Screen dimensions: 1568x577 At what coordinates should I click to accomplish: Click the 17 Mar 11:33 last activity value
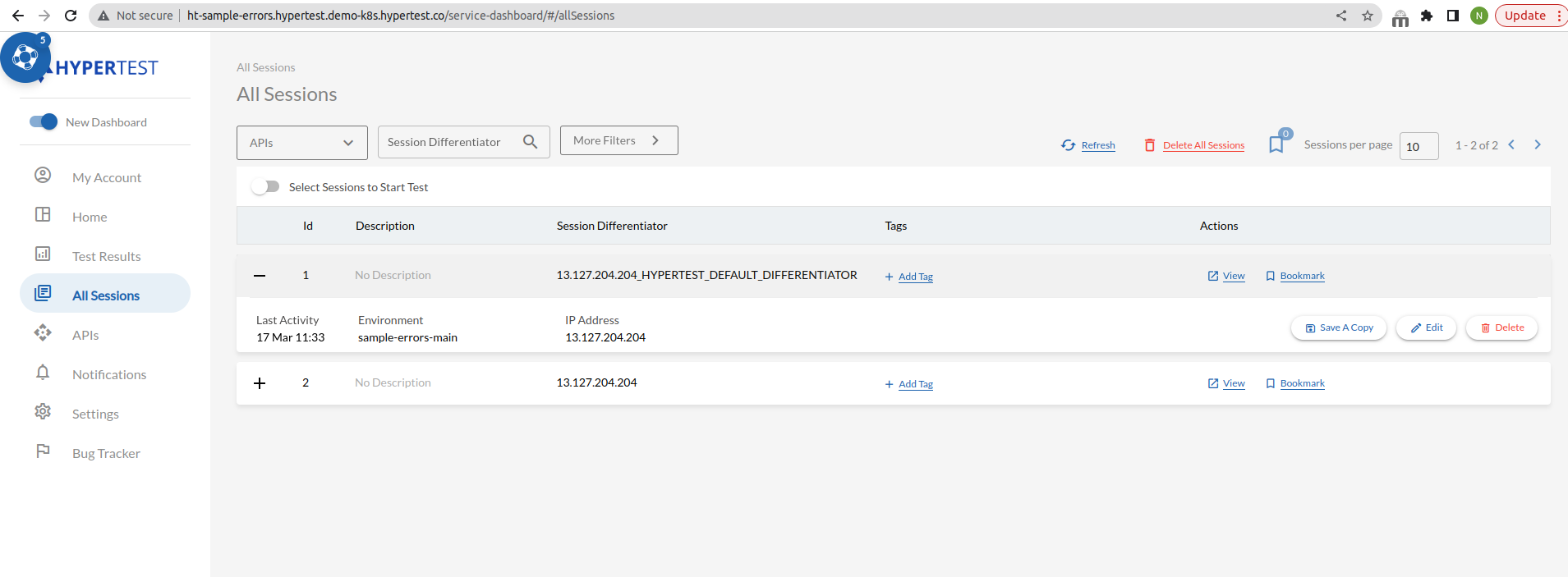[290, 337]
